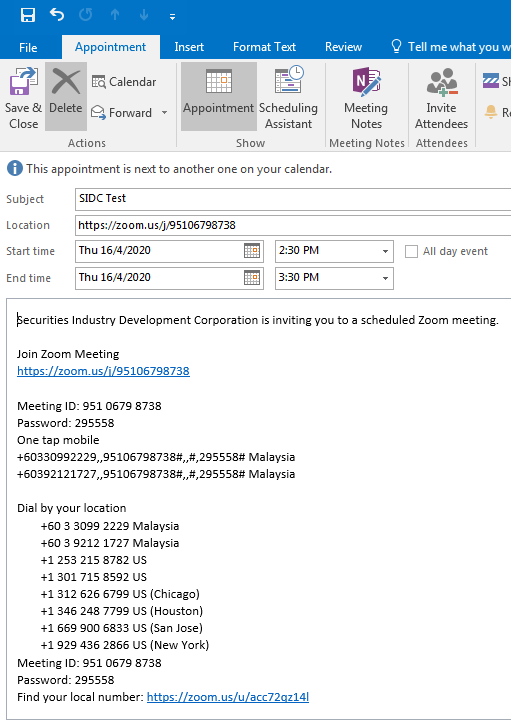Open the zoom.us/j/95106798738 link in body
This screenshot has width=512, height=727.
[x=103, y=371]
